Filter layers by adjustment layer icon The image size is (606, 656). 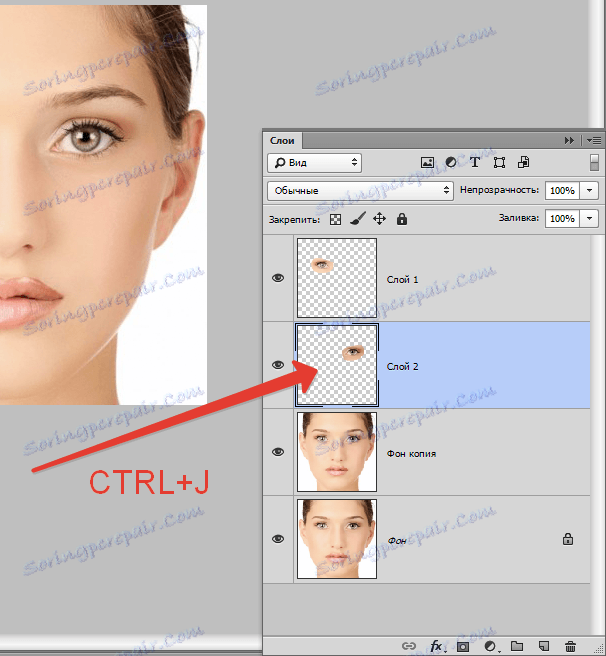click(x=451, y=162)
